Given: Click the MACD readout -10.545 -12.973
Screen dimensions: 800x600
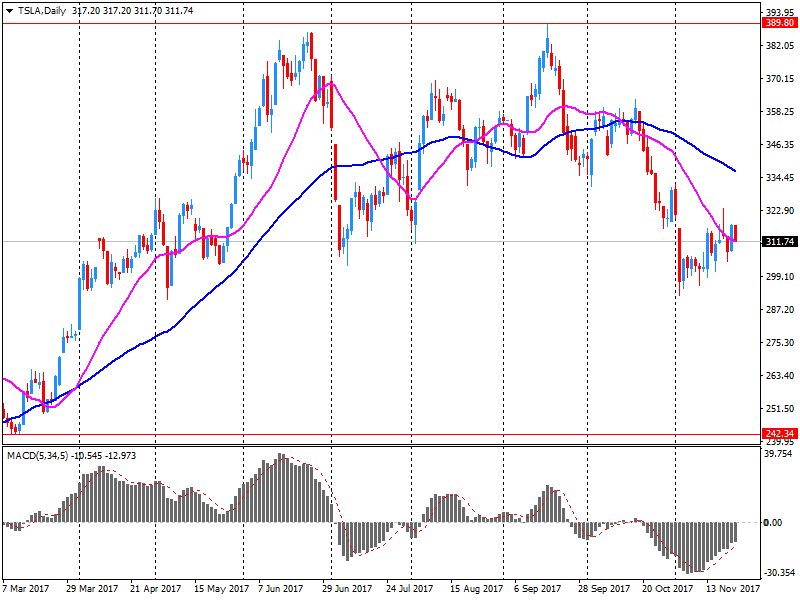Looking at the screenshot, I should 104,456.
